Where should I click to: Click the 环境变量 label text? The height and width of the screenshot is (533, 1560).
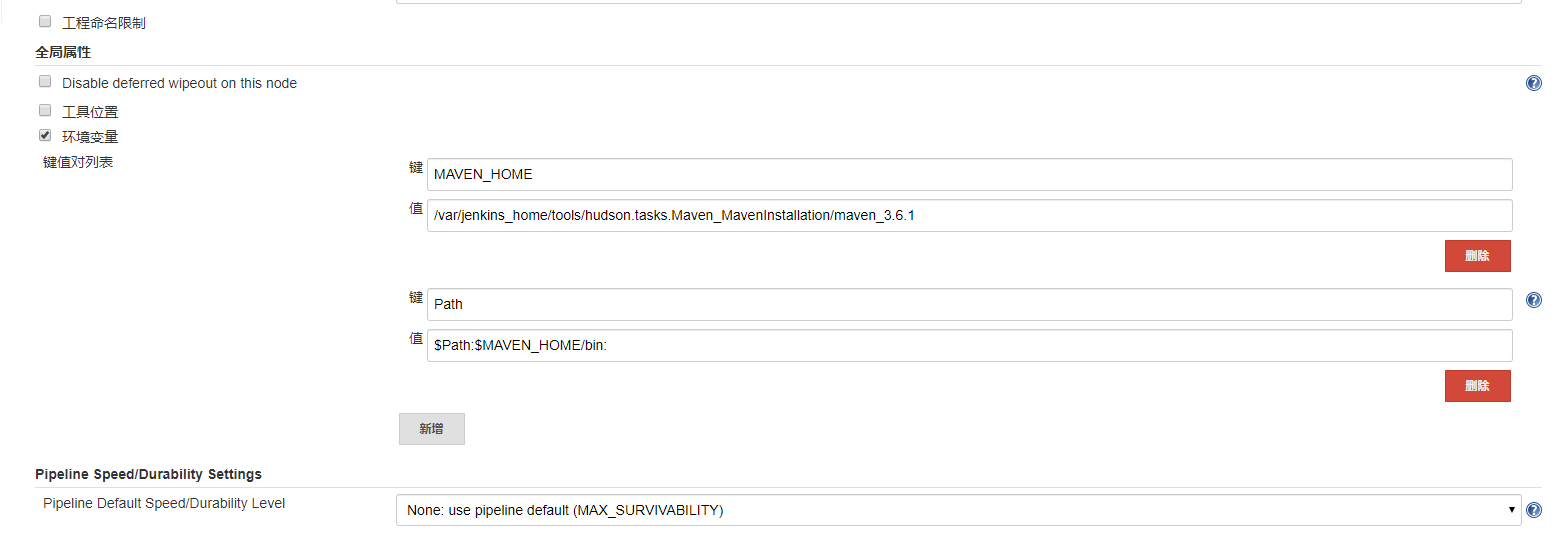90,137
